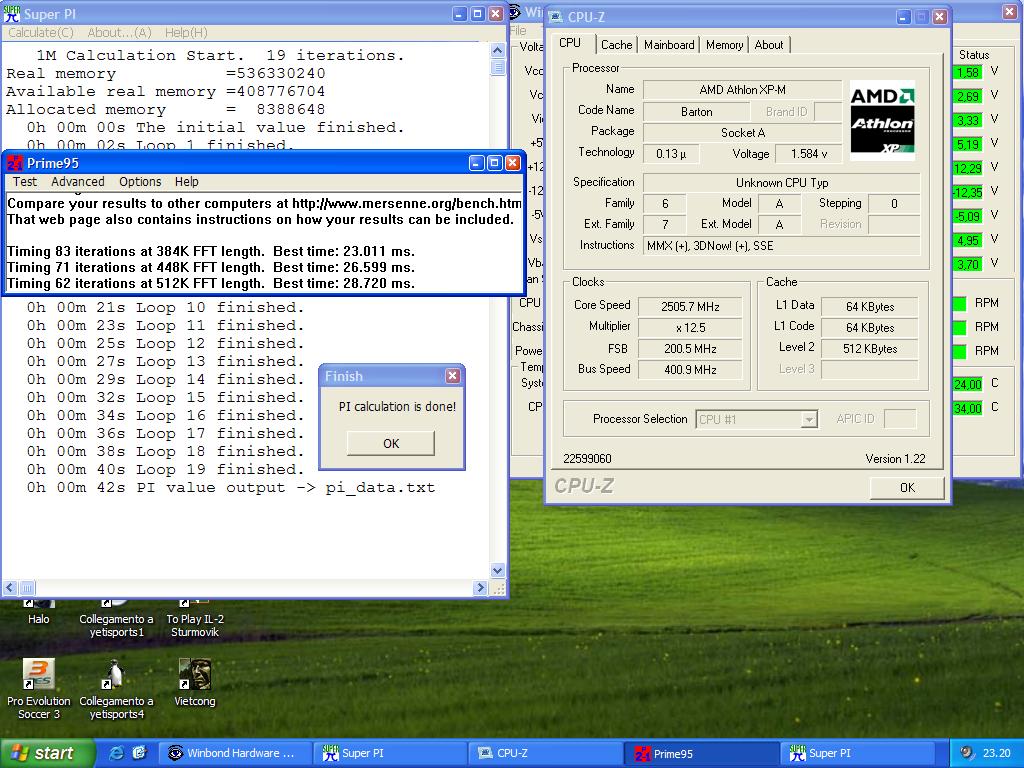The height and width of the screenshot is (768, 1024).
Task: Activate the Super PI taskbar button after Winbond Hardware
Action: click(x=389, y=753)
